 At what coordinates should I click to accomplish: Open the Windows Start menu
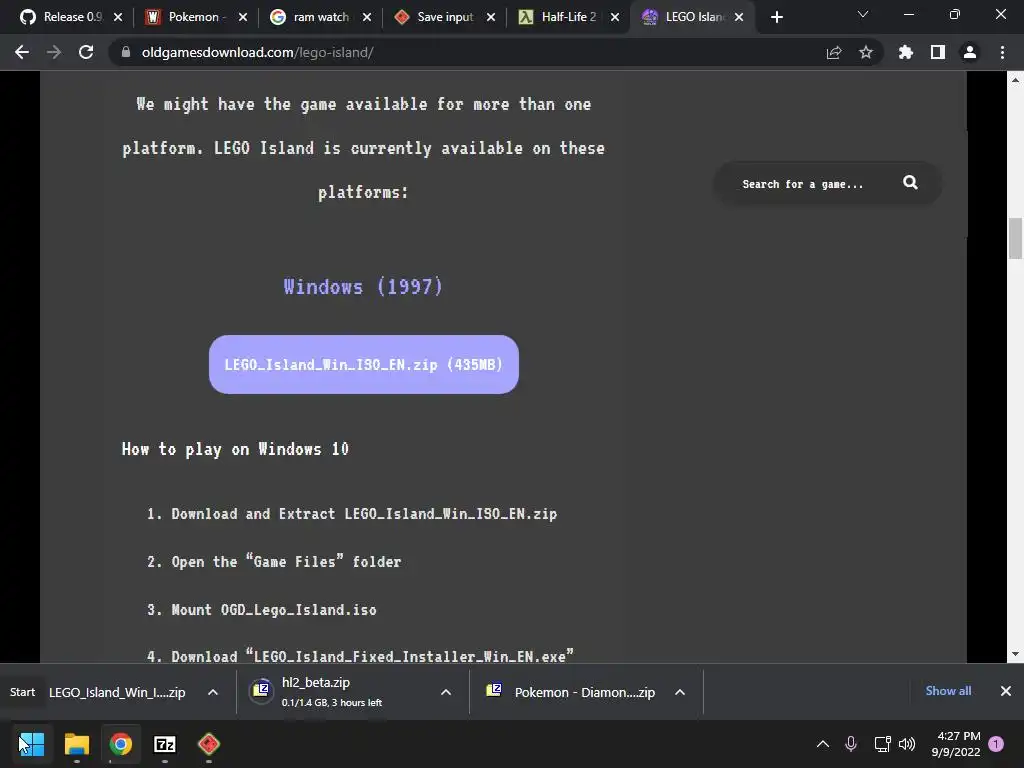coord(31,744)
